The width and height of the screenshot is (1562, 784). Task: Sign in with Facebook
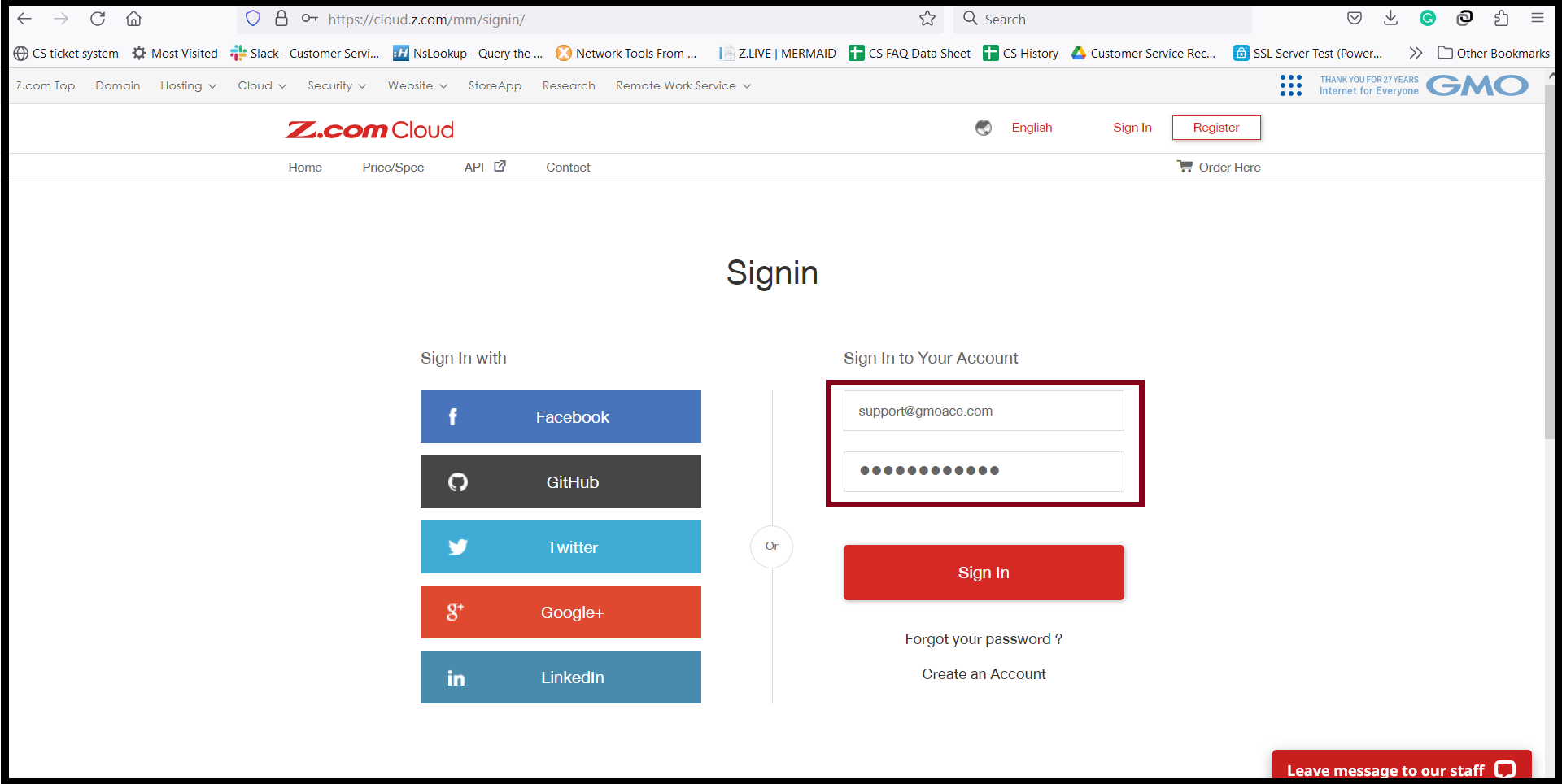tap(561, 416)
